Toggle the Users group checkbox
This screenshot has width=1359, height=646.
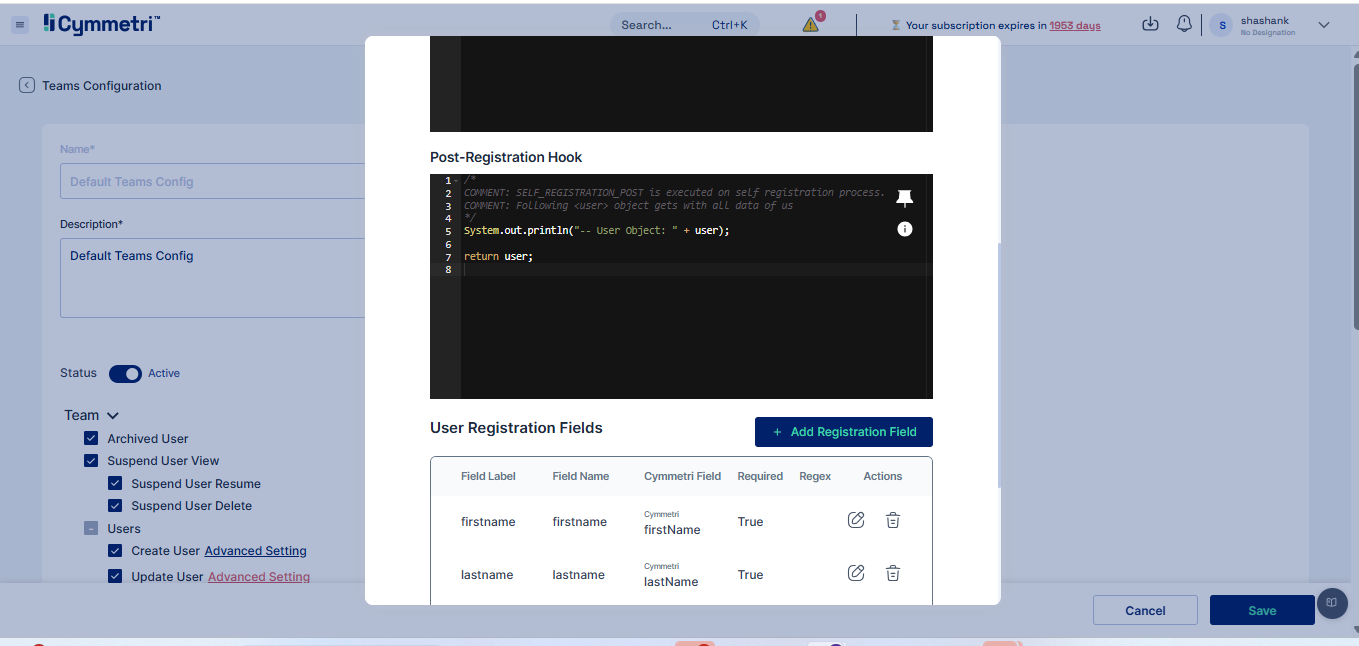[91, 529]
